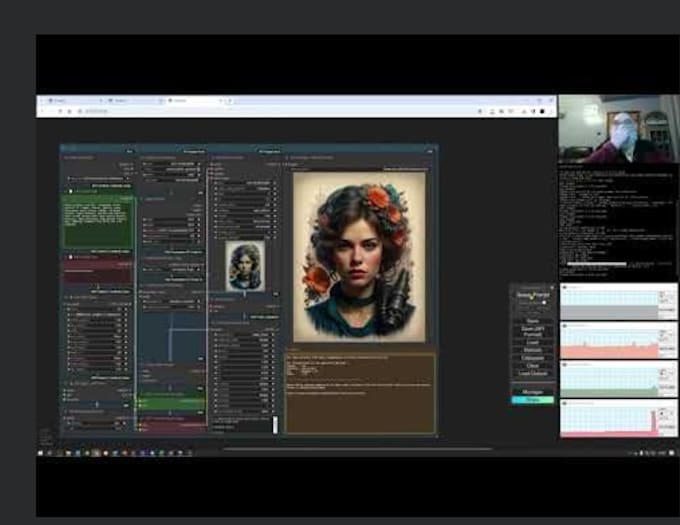Click the pink performance graph widget
The image size is (680, 525).
coord(618,418)
